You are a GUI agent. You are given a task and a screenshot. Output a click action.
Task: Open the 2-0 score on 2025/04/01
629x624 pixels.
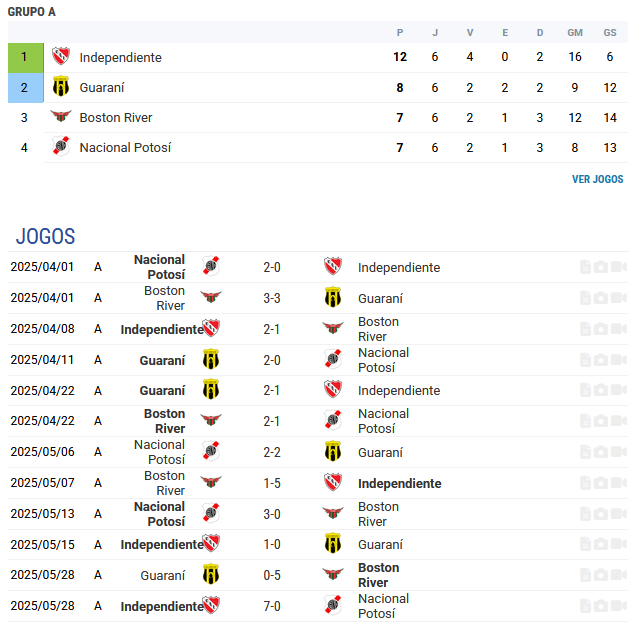(272, 267)
